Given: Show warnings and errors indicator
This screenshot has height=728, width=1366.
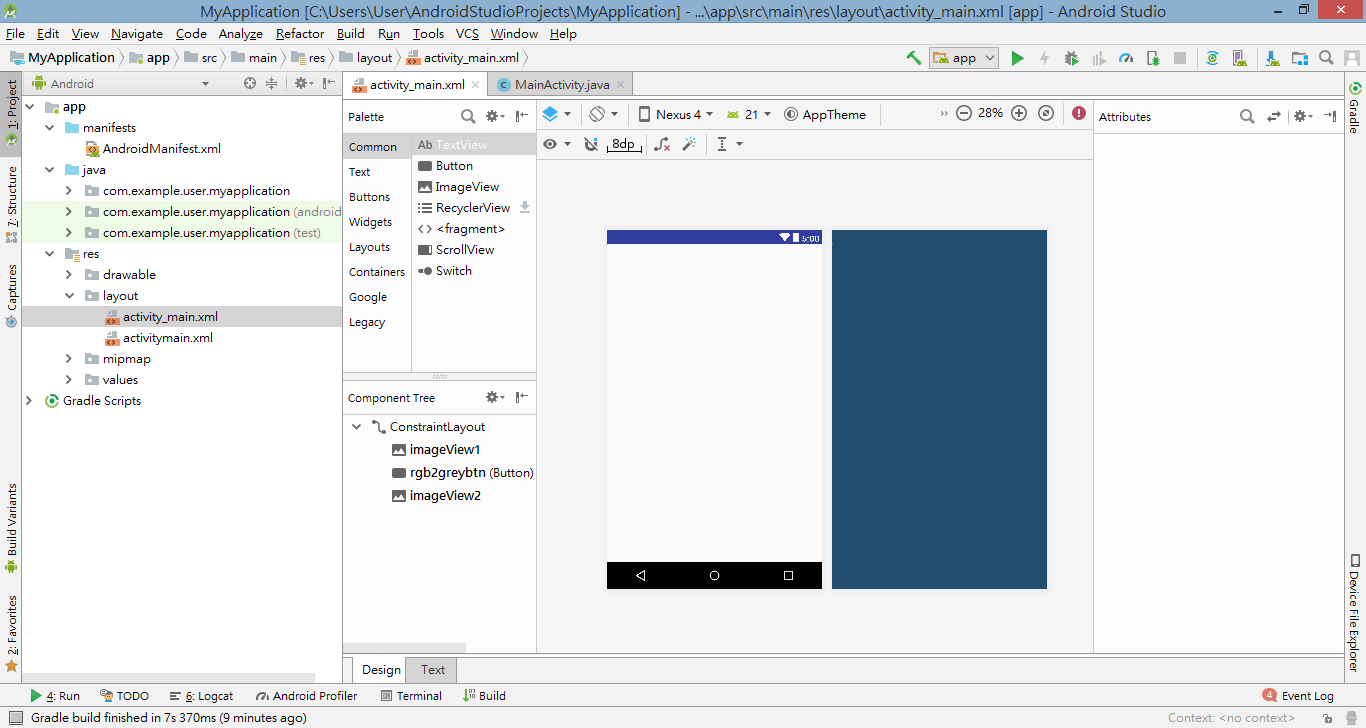Looking at the screenshot, I should (1078, 114).
